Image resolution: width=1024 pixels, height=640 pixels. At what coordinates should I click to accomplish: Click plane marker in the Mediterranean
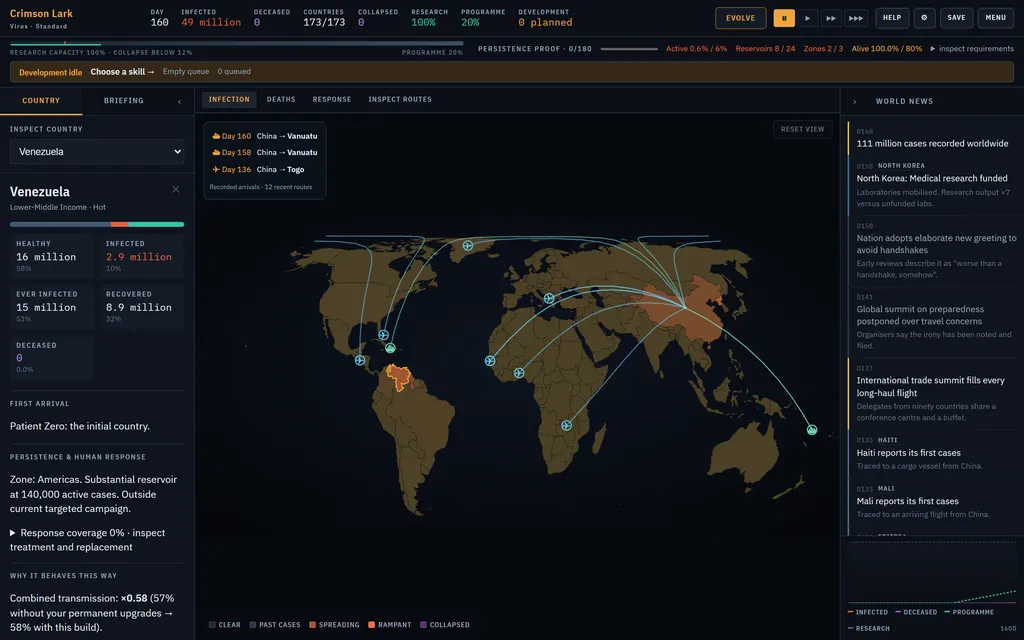[x=549, y=298]
